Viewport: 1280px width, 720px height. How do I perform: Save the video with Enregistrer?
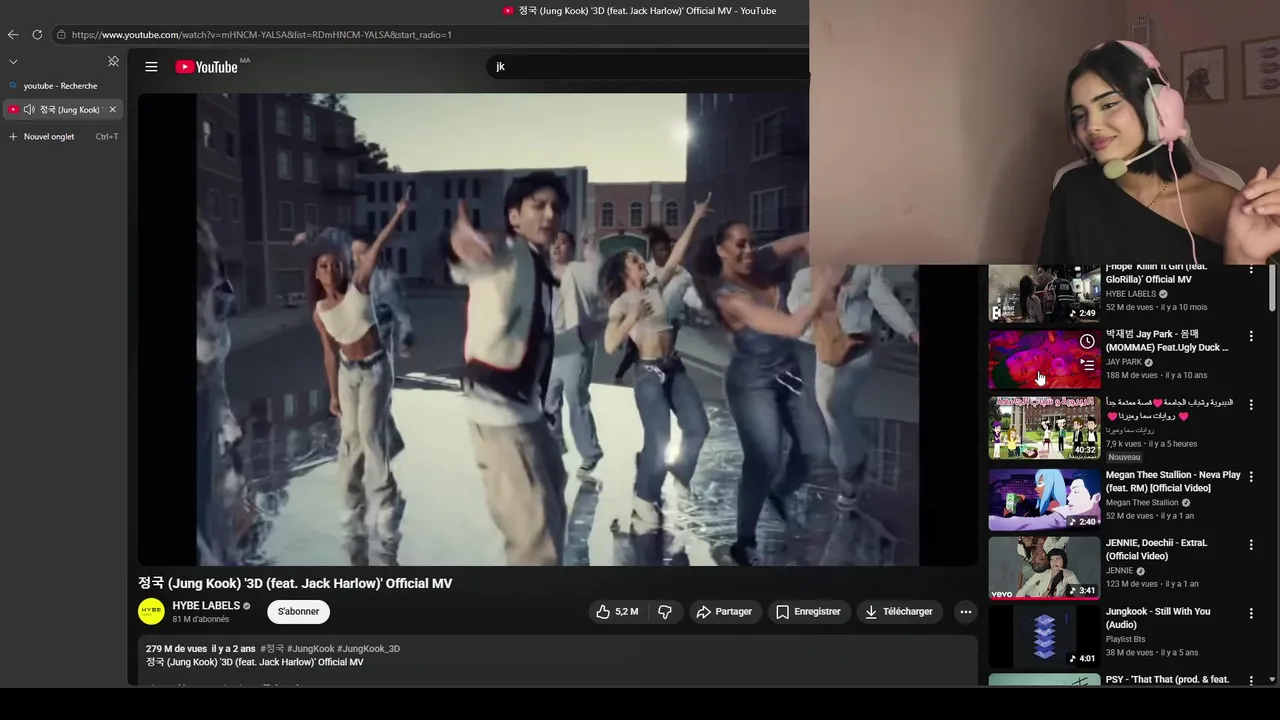(808, 611)
